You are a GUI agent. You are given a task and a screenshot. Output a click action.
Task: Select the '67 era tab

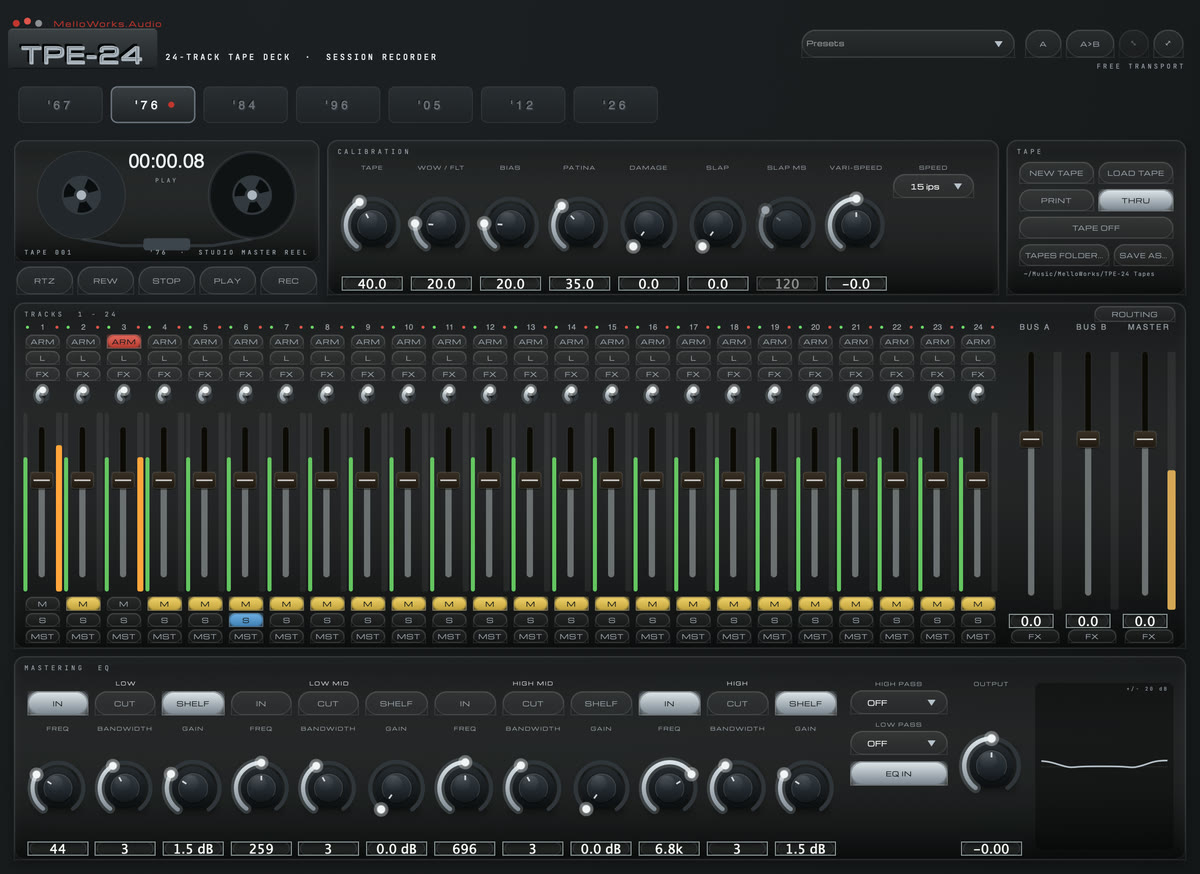point(60,105)
